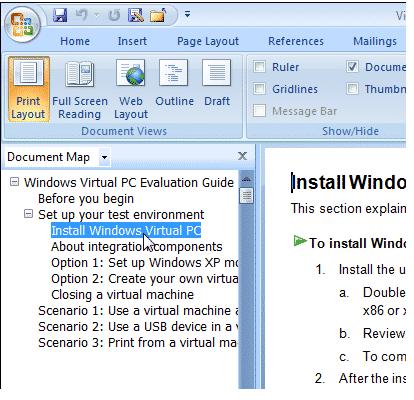Open the Customize Quick Access Toolbar dropdown
Image resolution: width=414 pixels, height=400 pixels.
coord(188,15)
